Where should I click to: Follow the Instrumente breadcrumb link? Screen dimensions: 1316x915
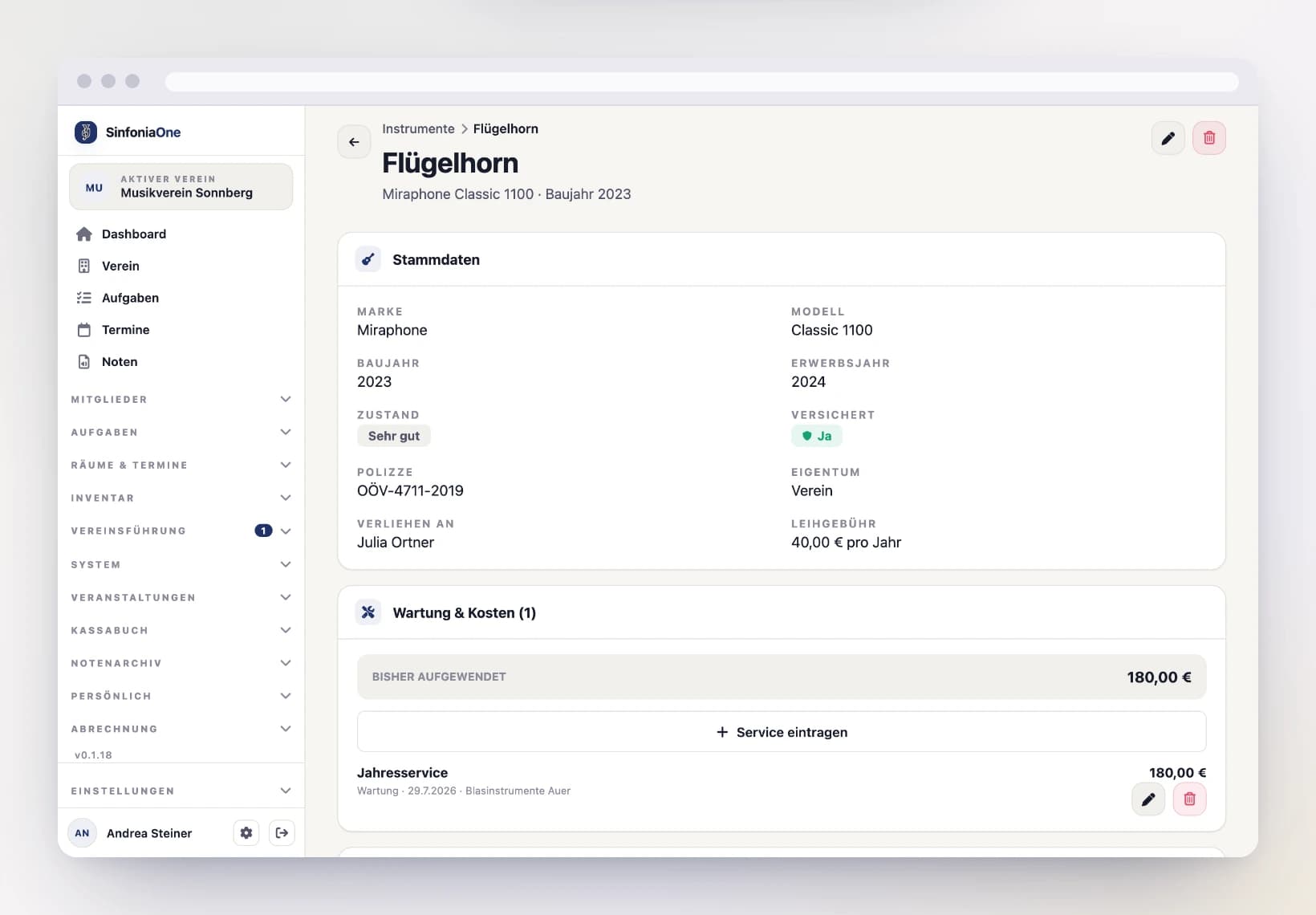(x=418, y=129)
